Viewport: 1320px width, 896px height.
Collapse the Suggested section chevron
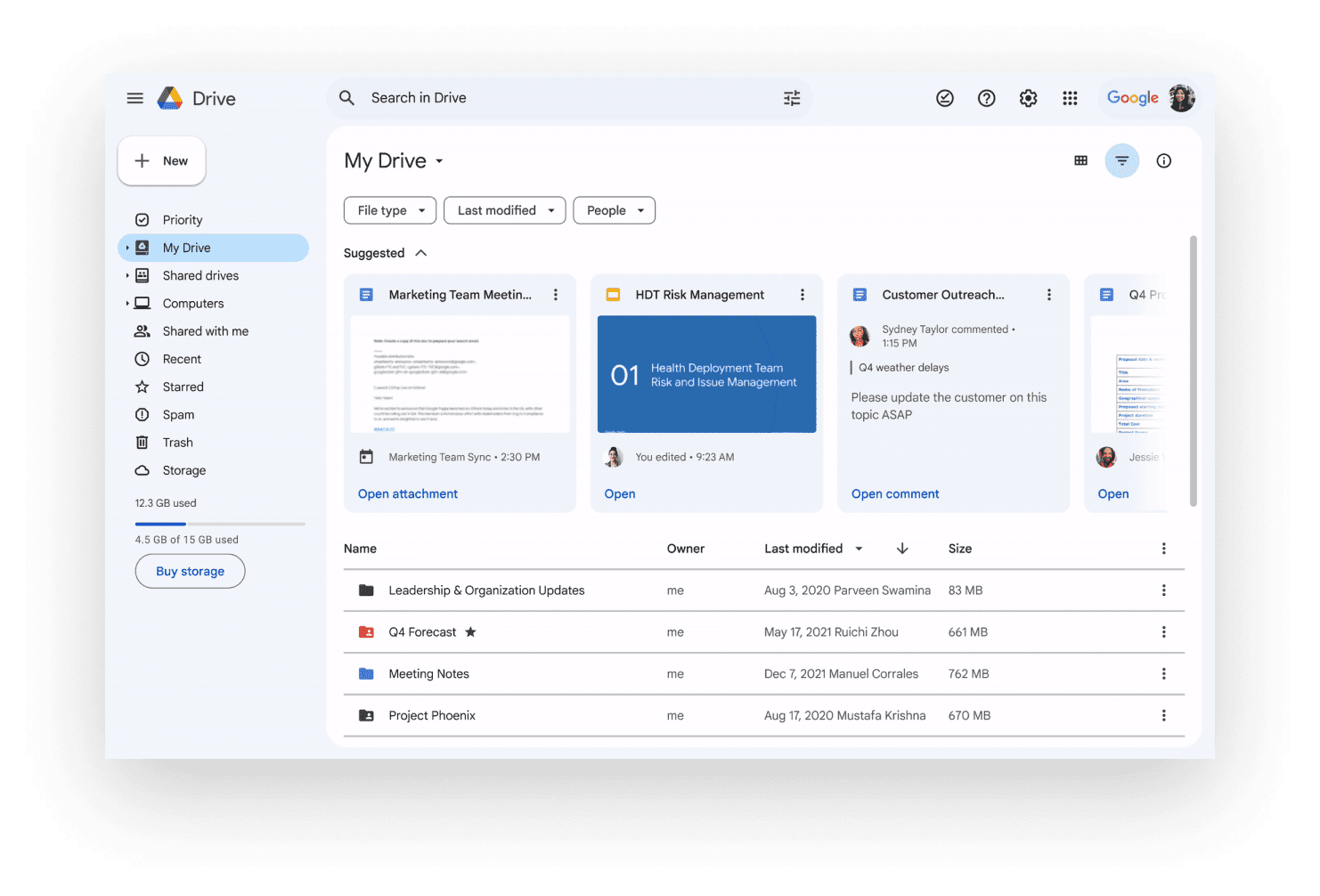point(420,252)
